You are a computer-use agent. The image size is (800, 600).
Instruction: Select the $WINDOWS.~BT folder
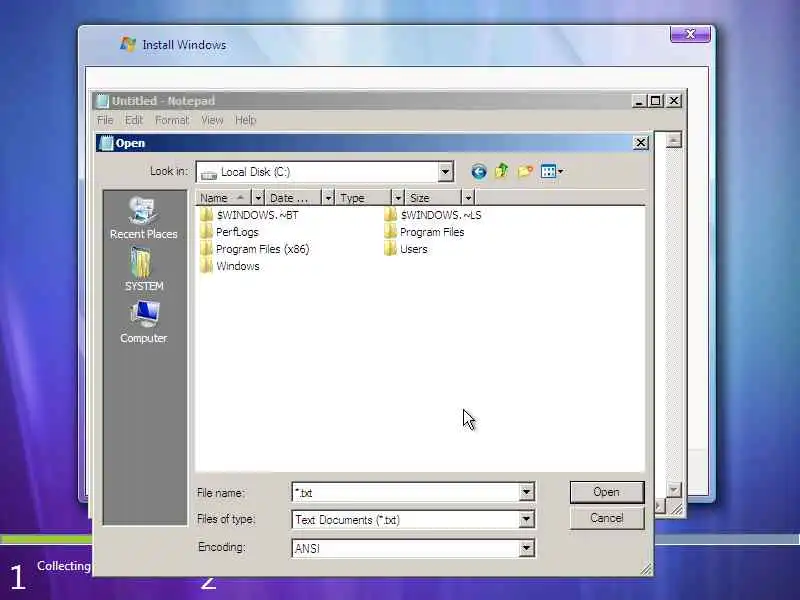click(x=249, y=215)
